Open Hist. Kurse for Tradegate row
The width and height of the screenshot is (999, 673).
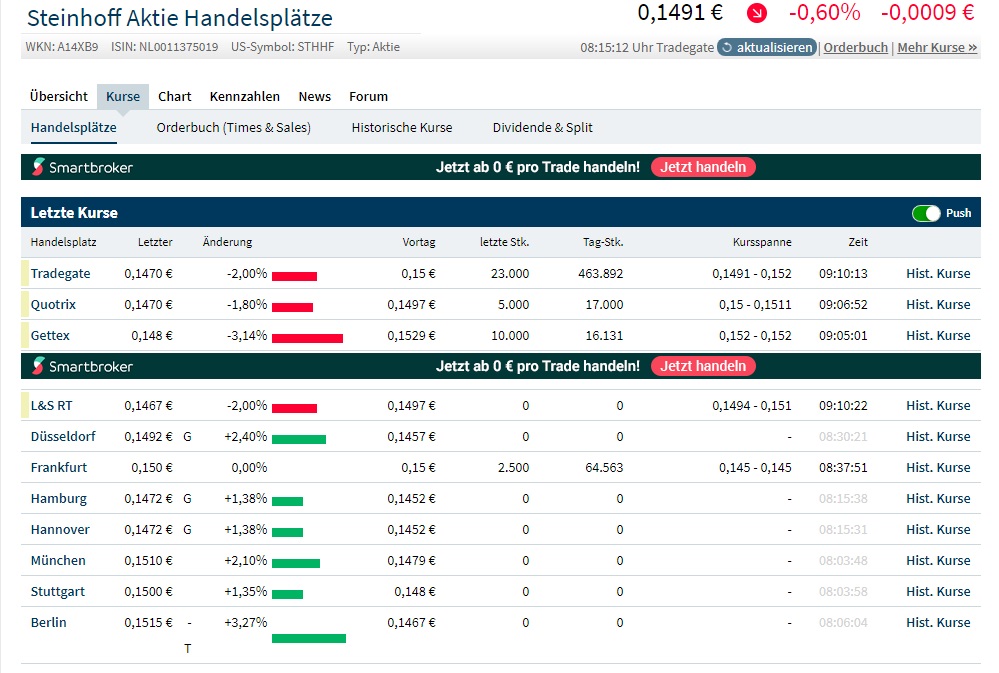pos(938,273)
